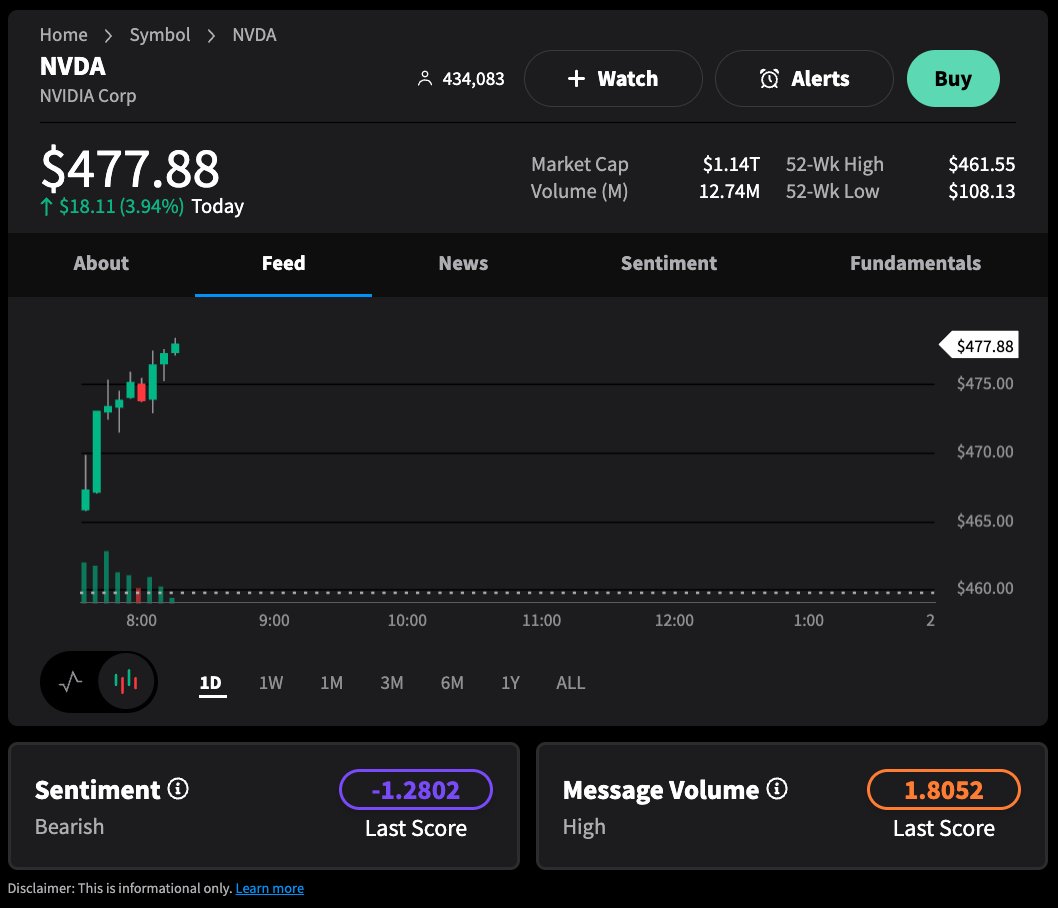1058x908 pixels.
Task: Click the 10:00 time axis label
Action: [x=407, y=621]
